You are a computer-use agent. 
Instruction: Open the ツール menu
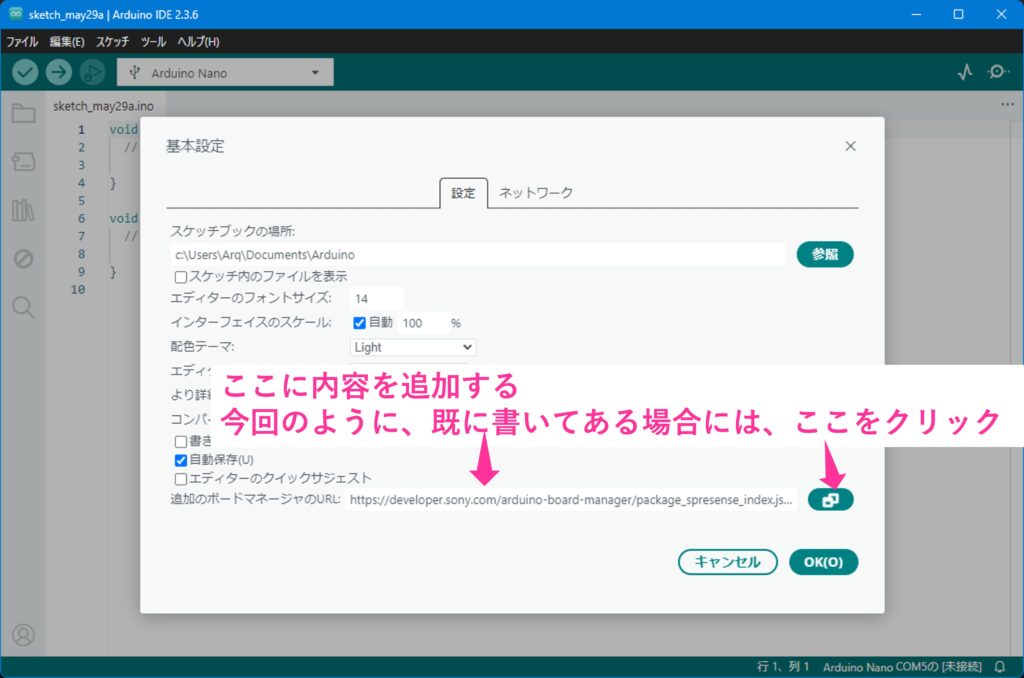tap(153, 42)
